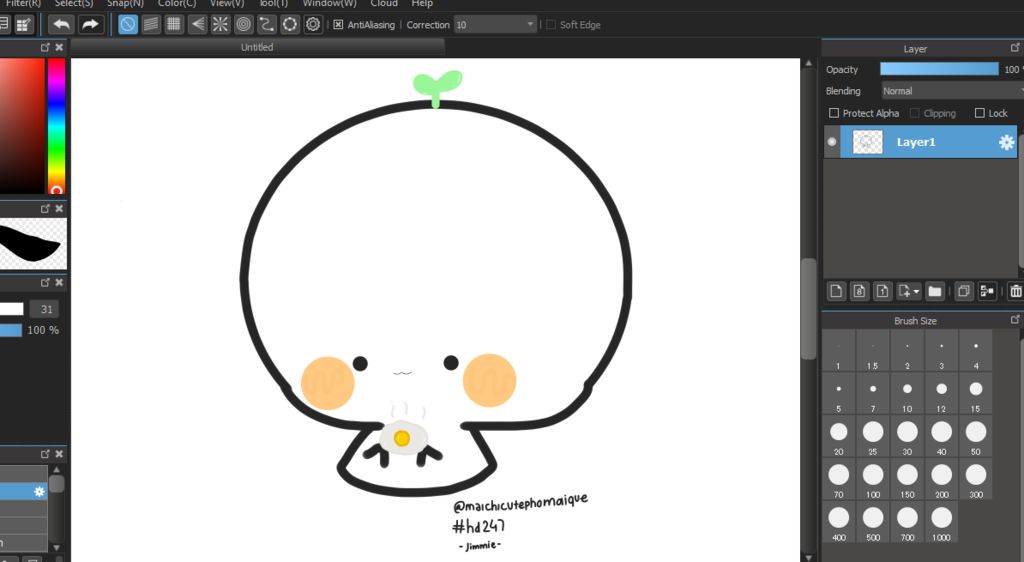Viewport: 1024px width, 562px height.
Task: Enable the radial lines snap guide
Action: 220,25
